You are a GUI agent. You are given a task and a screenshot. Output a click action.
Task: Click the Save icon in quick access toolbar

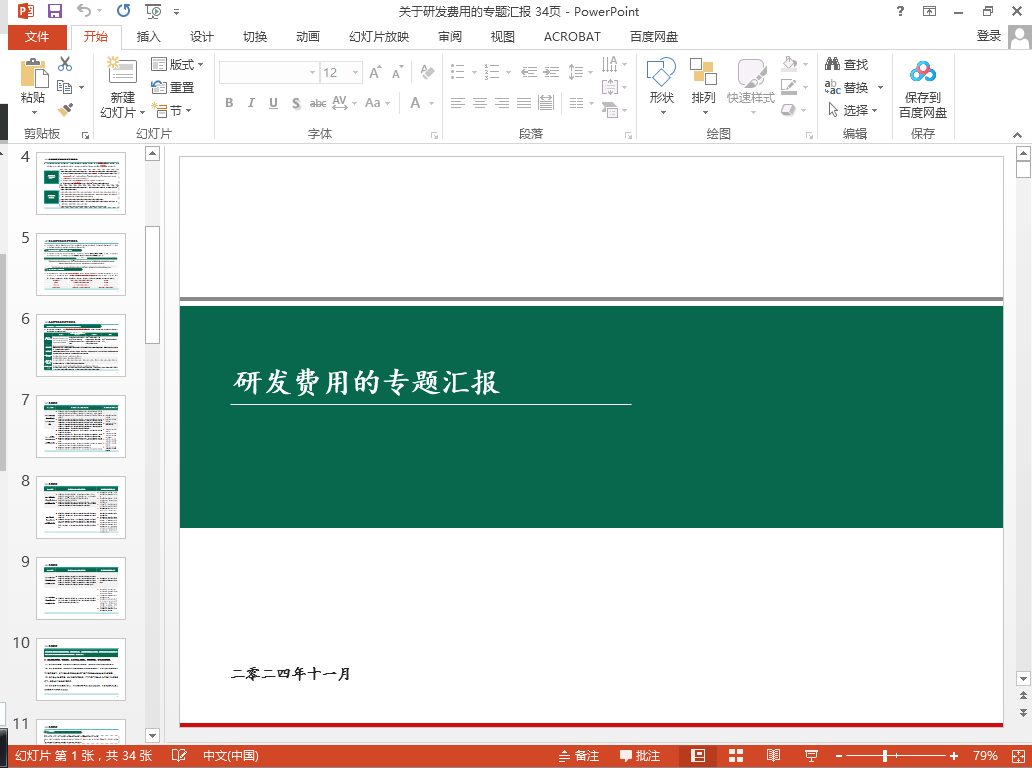click(x=55, y=11)
